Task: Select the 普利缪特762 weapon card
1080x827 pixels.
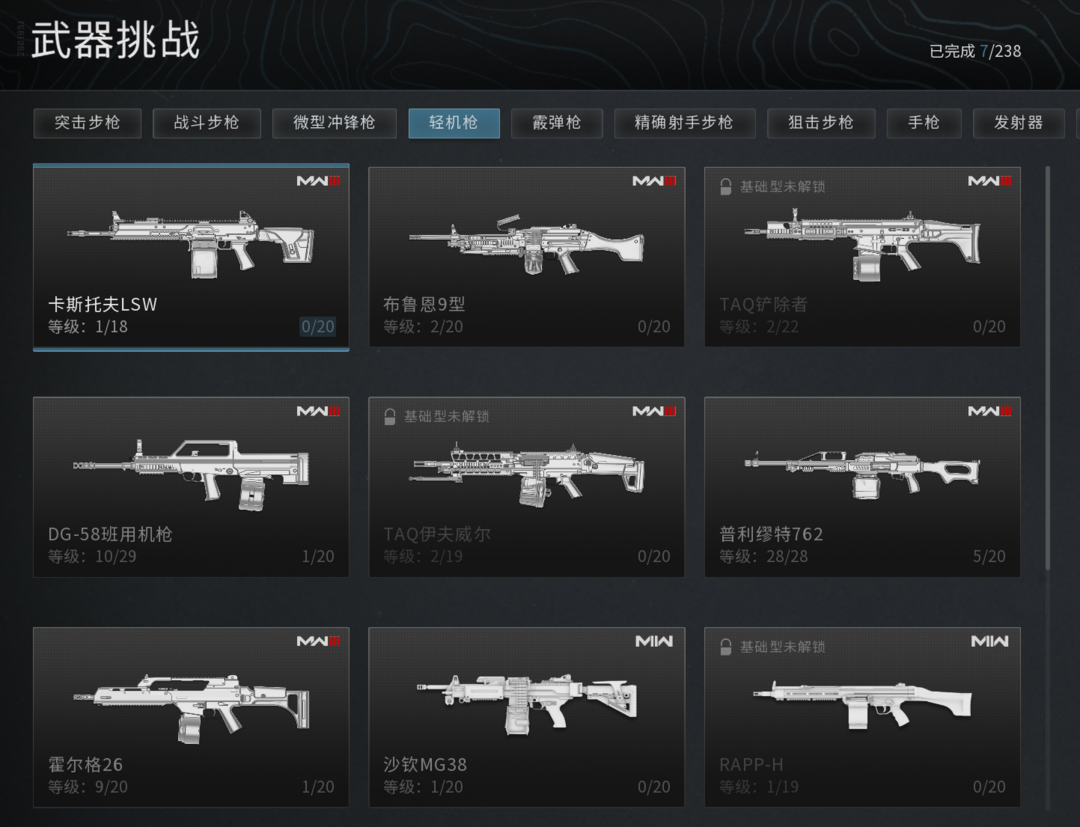Action: [x=862, y=487]
